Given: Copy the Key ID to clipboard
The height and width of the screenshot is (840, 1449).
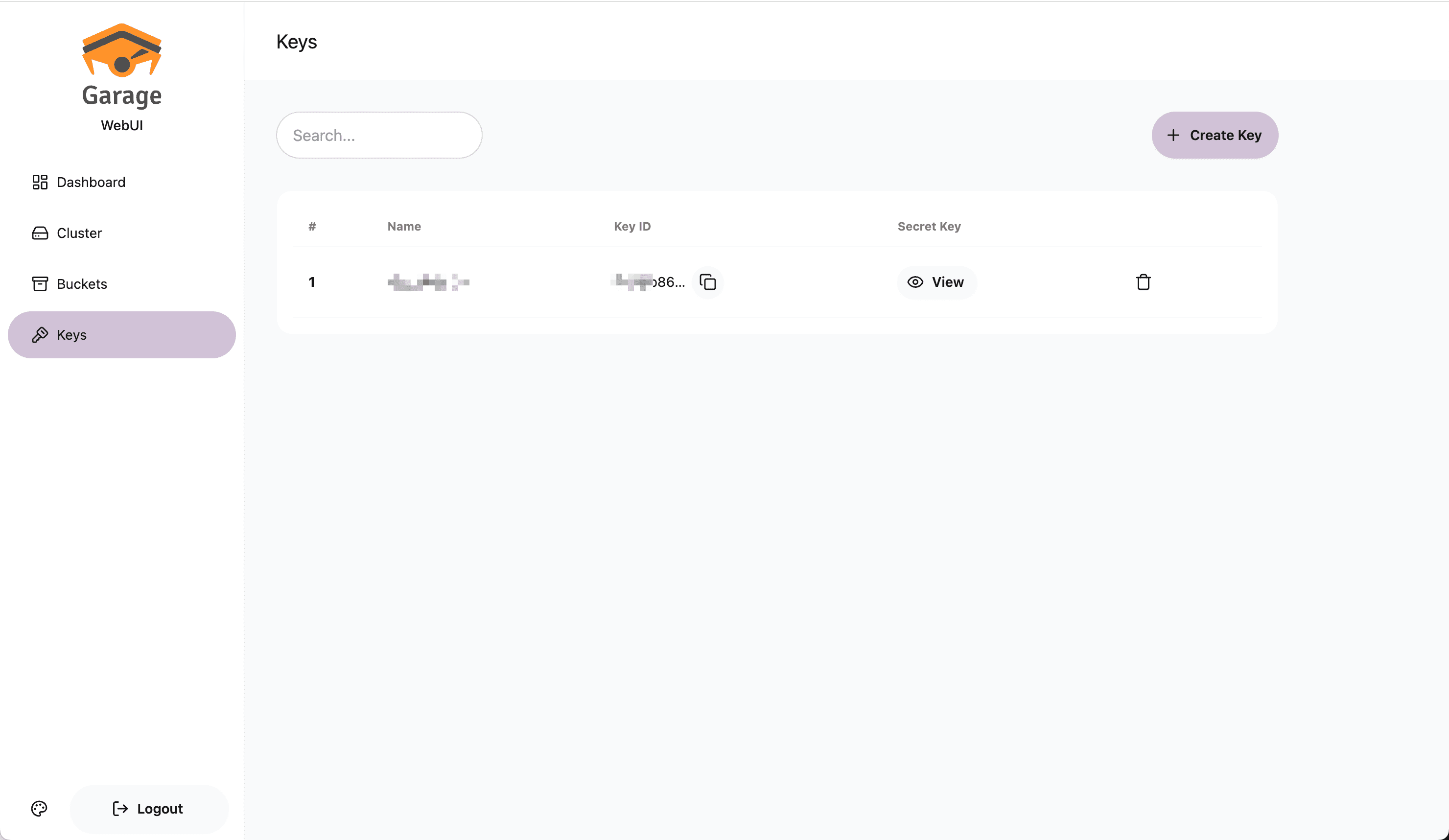Looking at the screenshot, I should 707,282.
